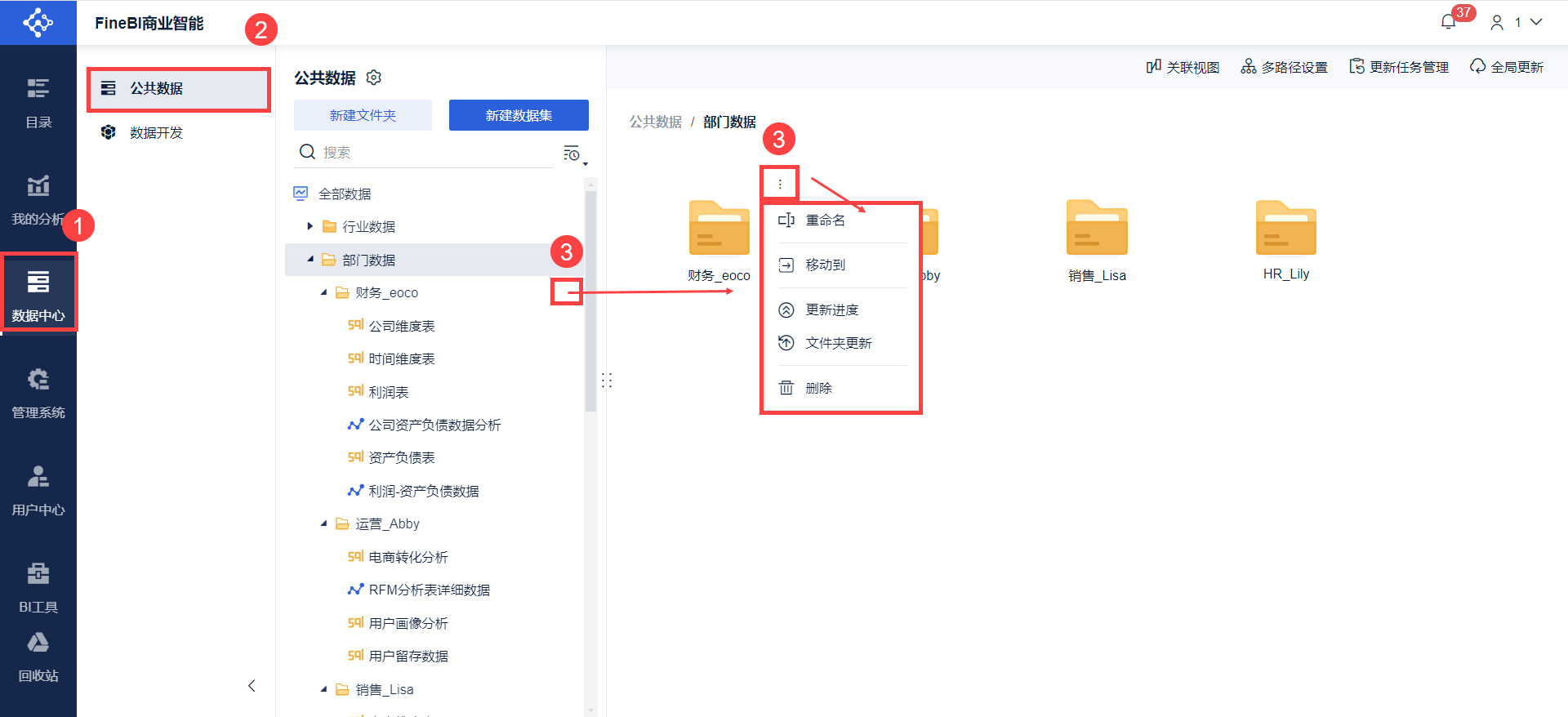Open the 销售_Lisa folder thumbnail

point(1097,228)
